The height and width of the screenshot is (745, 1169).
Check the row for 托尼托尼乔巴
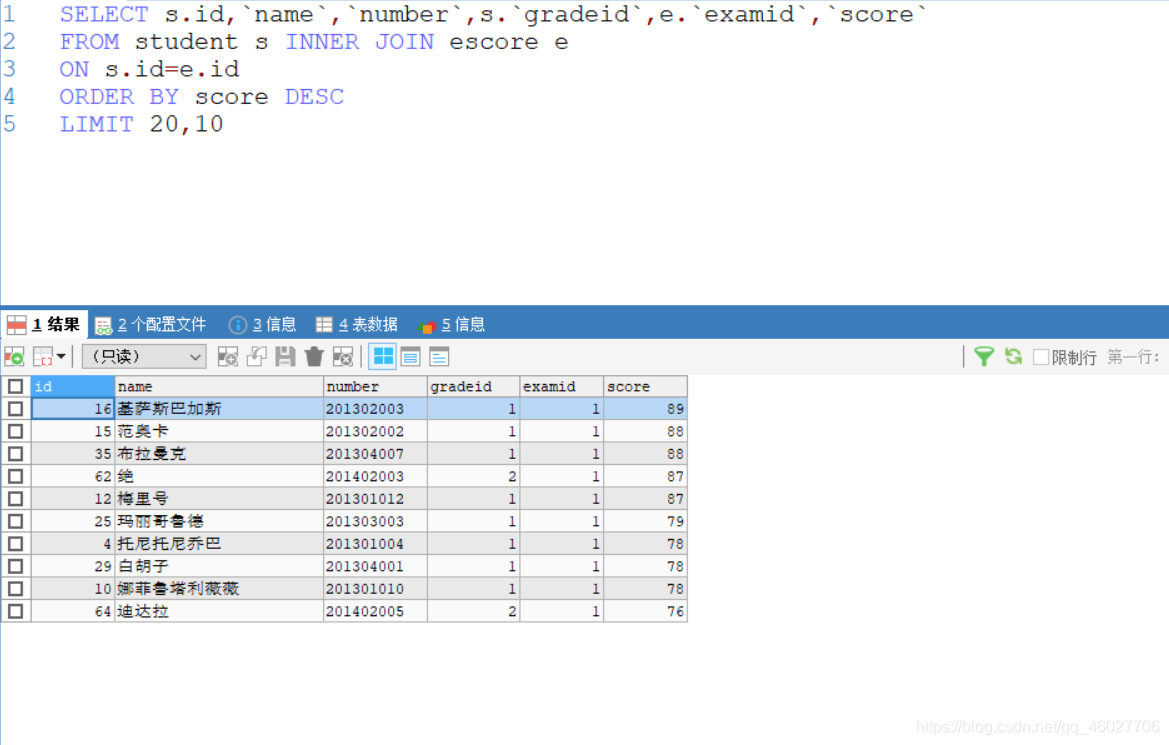[x=16, y=544]
